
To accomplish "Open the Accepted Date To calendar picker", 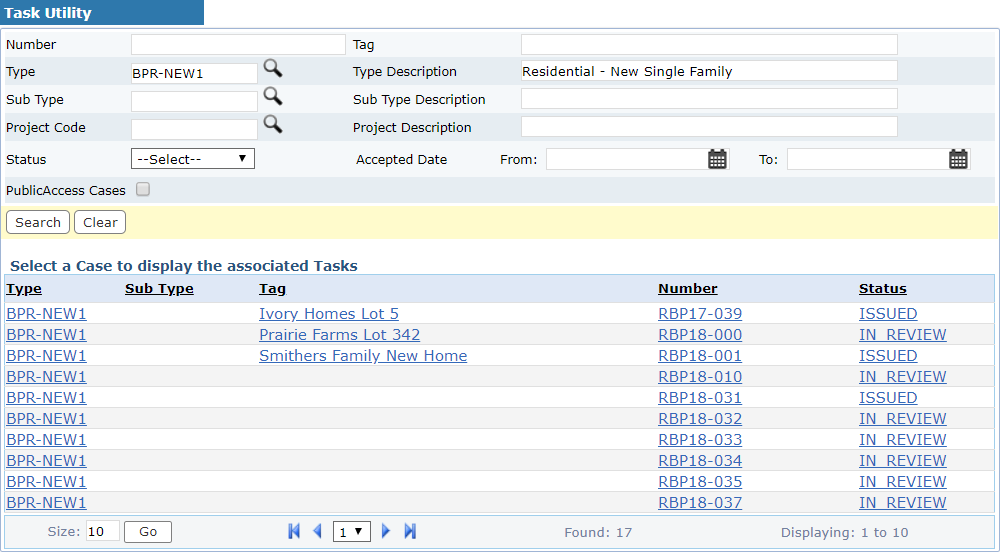I will click(958, 159).
